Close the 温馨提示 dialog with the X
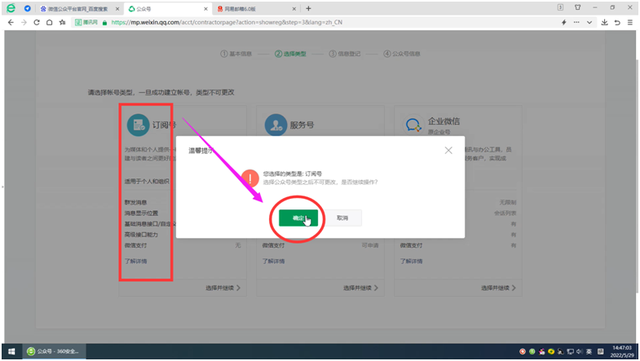Screen dimensions: 640x361 pos(448,150)
